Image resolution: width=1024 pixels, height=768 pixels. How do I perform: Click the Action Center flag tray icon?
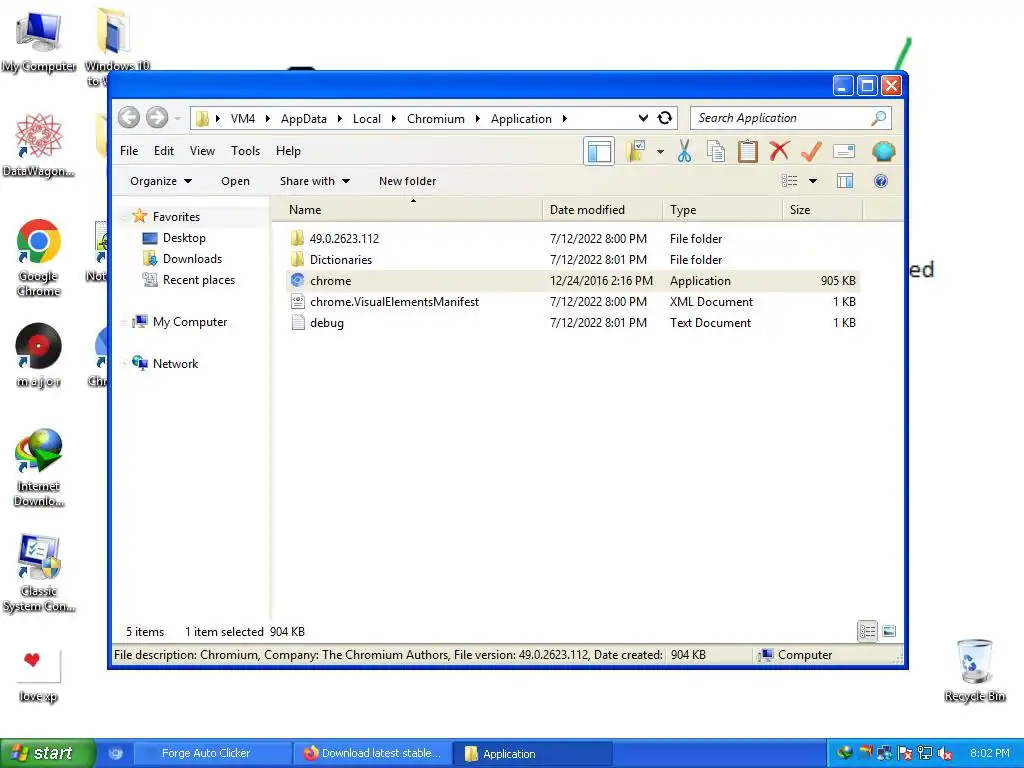coord(904,754)
